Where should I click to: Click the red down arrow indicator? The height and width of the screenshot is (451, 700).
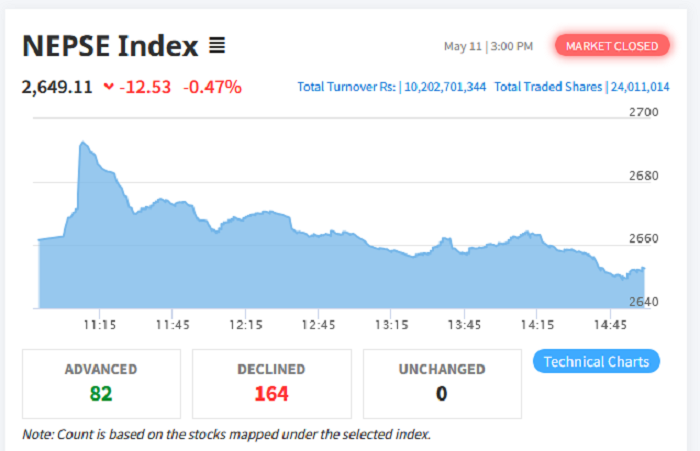[x=108, y=87]
